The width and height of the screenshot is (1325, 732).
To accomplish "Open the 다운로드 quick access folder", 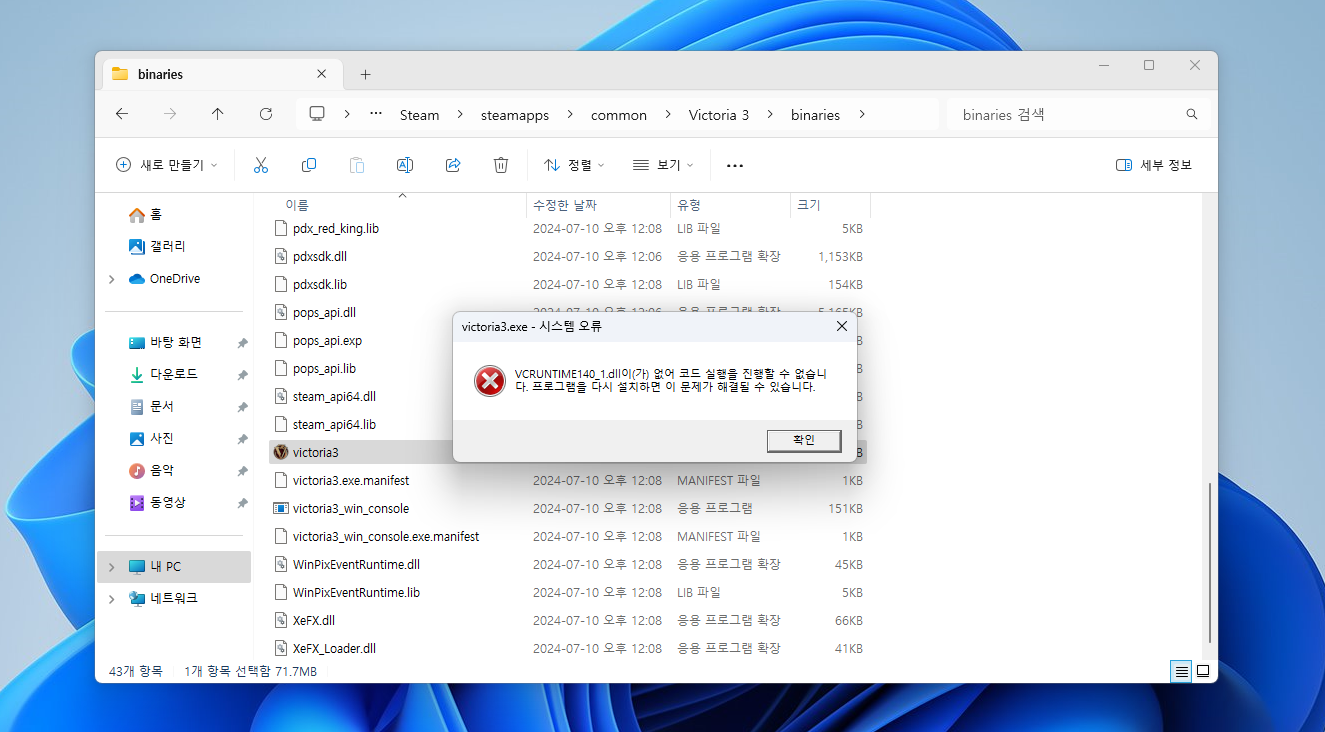I will [164, 375].
